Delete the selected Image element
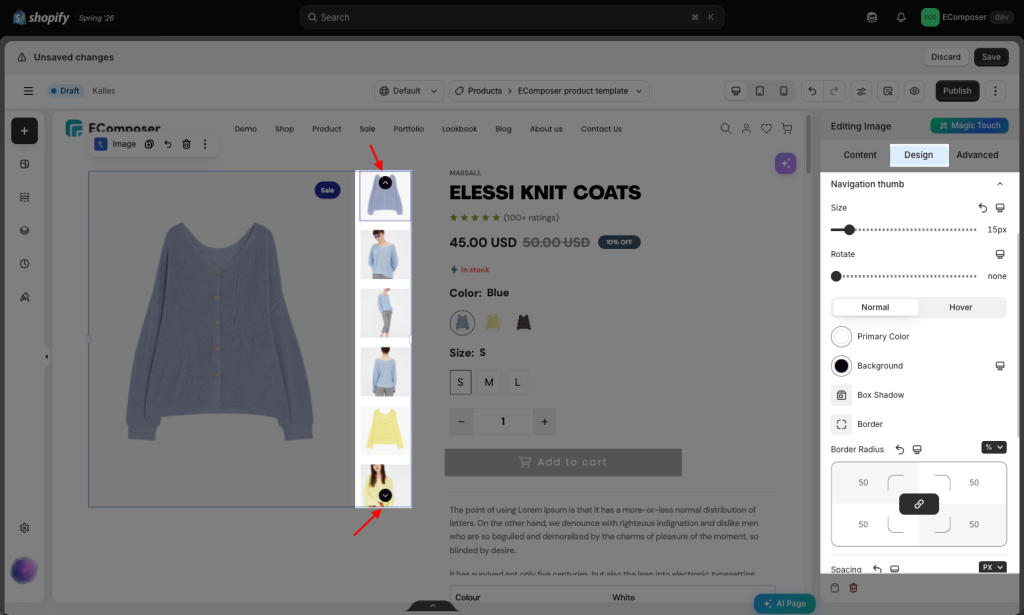The width and height of the screenshot is (1024, 615). click(186, 144)
